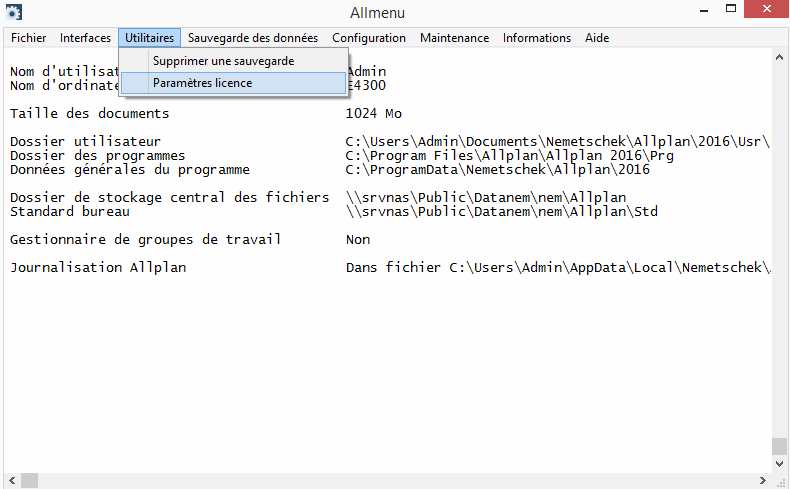790x489 pixels.
Task: Click the '1024 Mo' value
Action: tap(374, 113)
